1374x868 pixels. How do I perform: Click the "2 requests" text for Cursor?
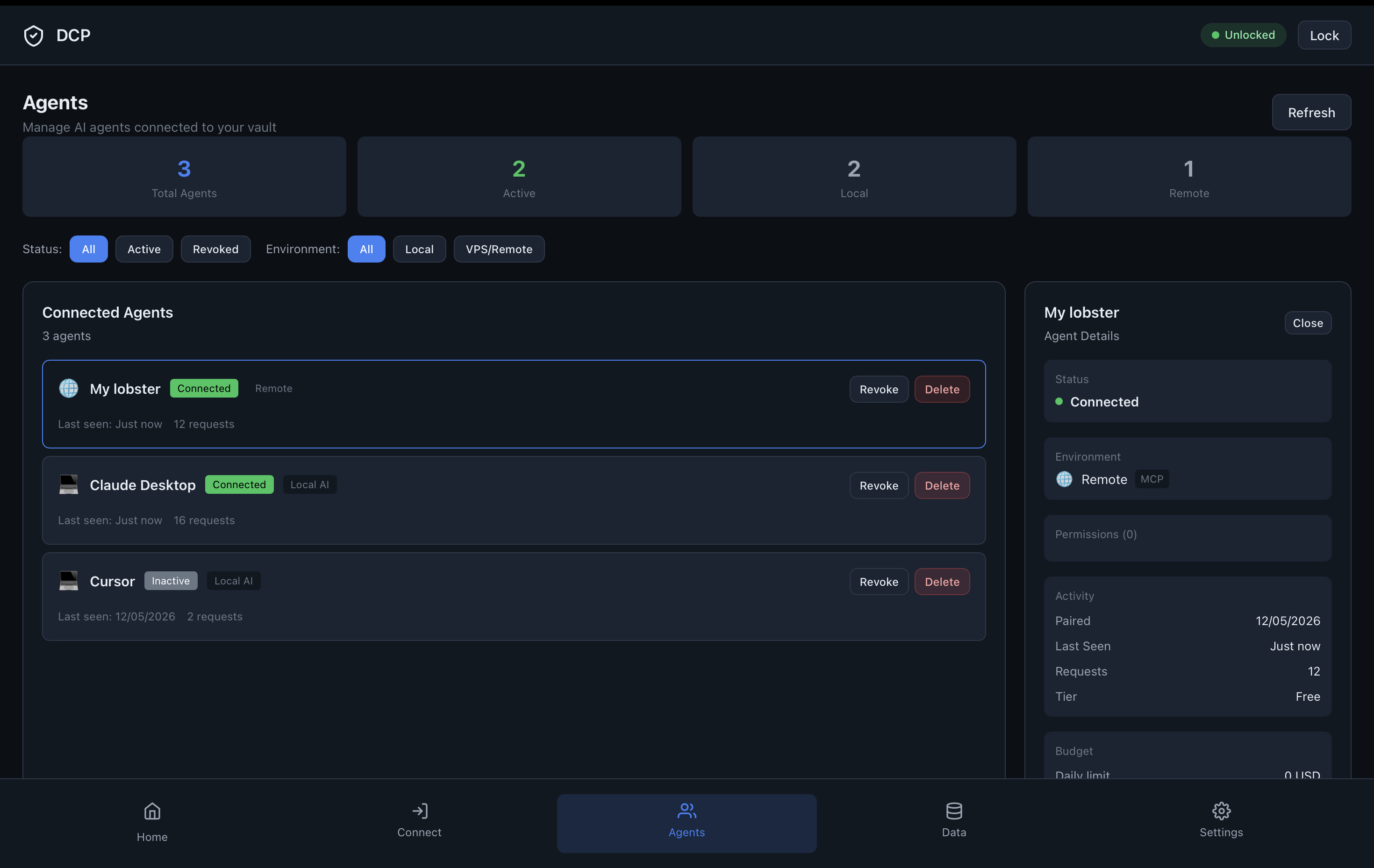[x=215, y=617]
